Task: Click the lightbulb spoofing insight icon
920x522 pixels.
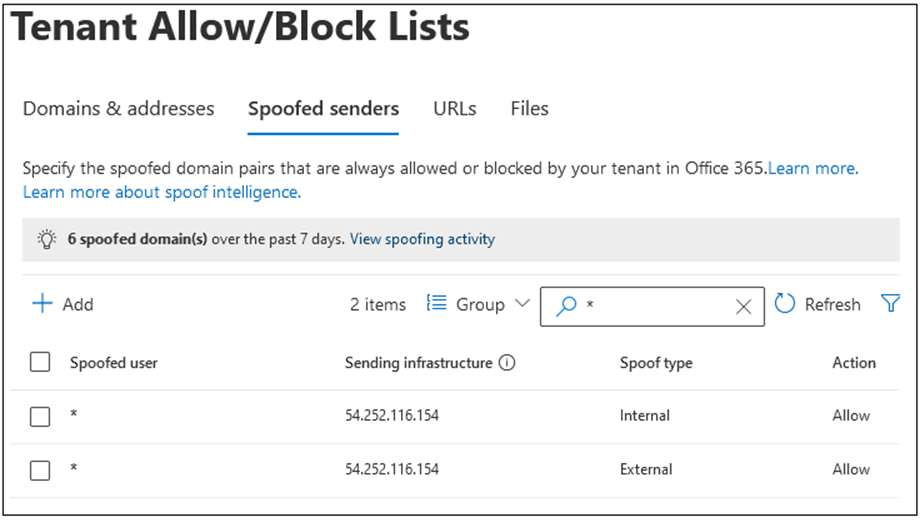Action: click(x=45, y=239)
